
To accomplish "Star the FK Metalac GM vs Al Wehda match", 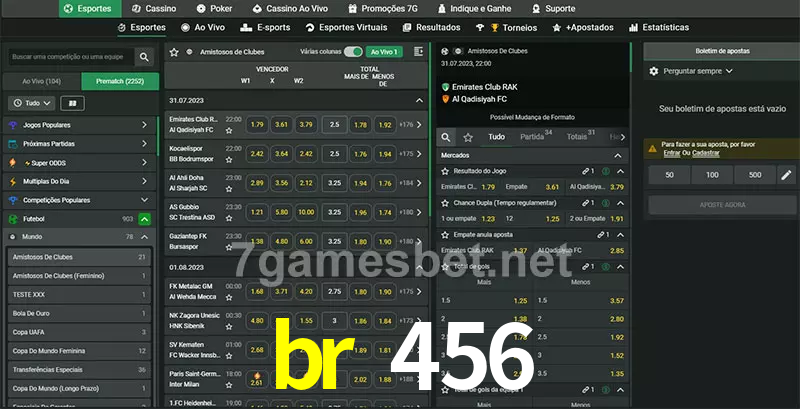I will pos(229,297).
